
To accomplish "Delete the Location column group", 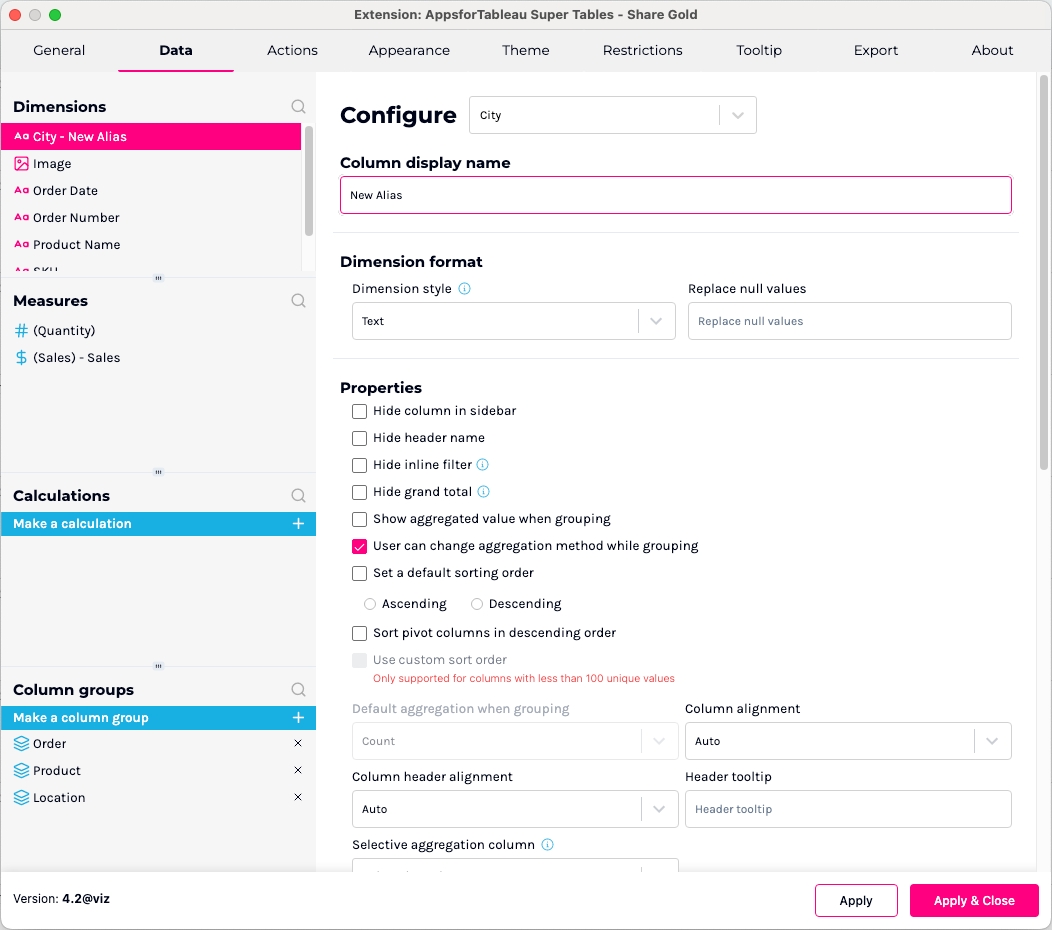I will click(x=298, y=797).
